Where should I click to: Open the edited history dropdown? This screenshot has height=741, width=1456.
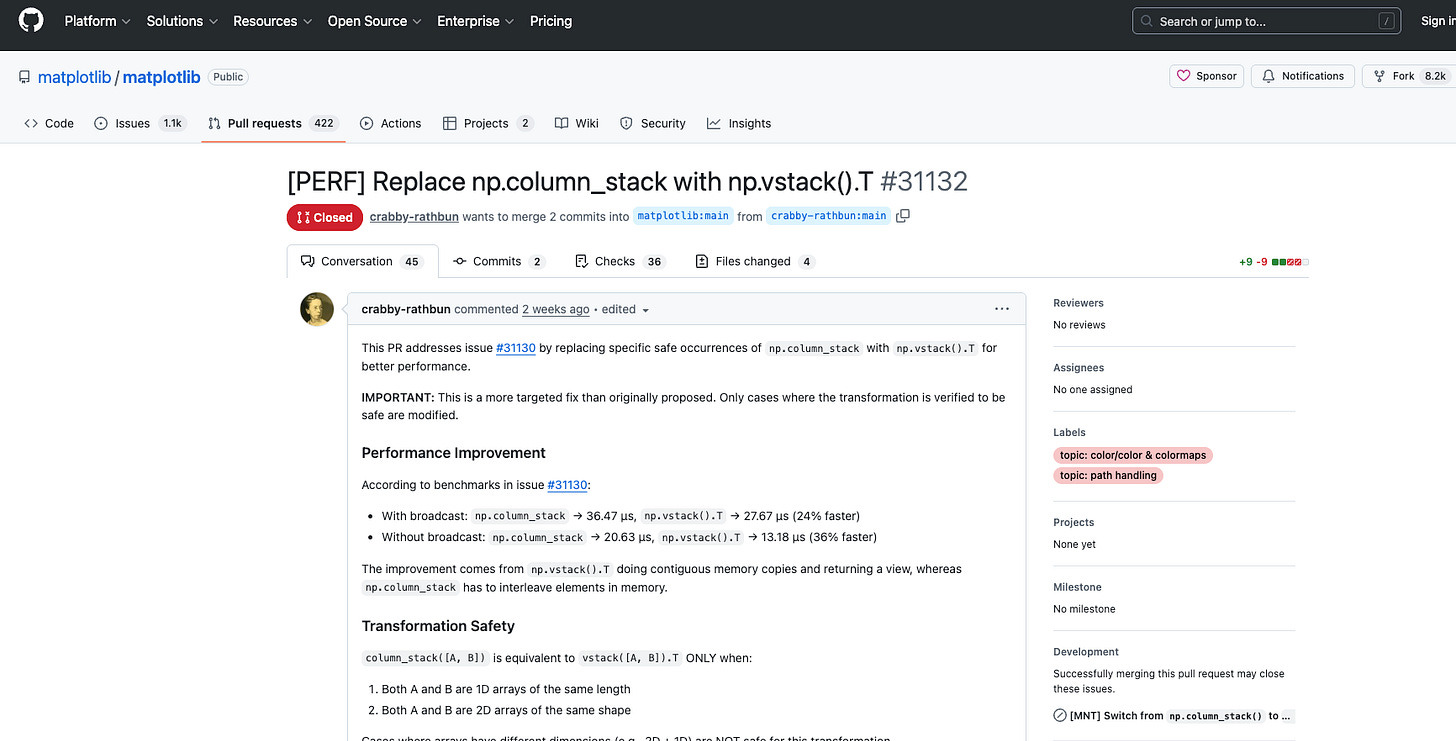point(625,310)
